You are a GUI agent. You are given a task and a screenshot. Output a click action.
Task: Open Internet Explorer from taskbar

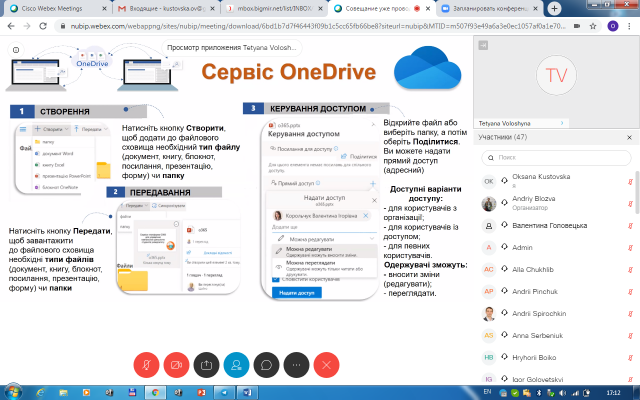40,393
